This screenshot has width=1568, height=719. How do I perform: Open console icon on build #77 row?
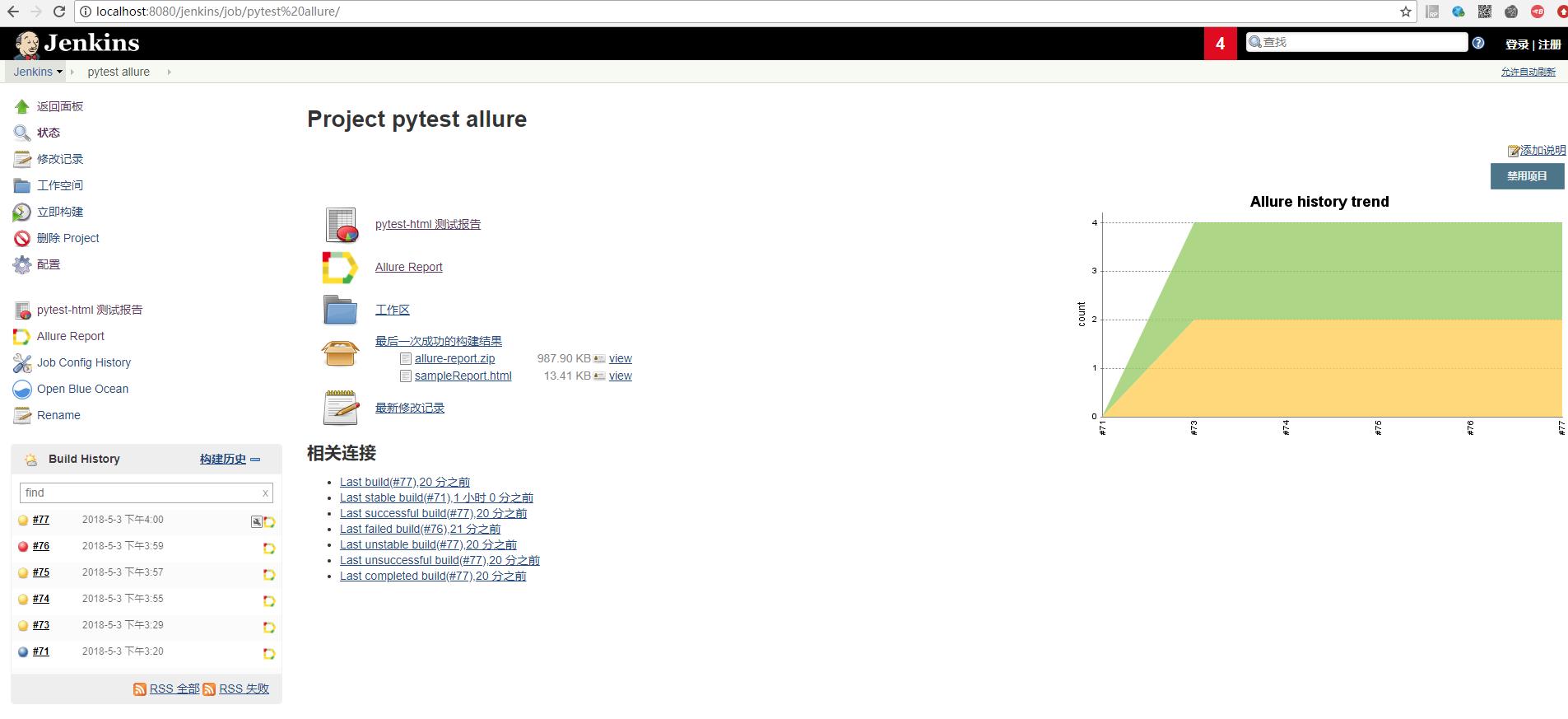click(257, 521)
